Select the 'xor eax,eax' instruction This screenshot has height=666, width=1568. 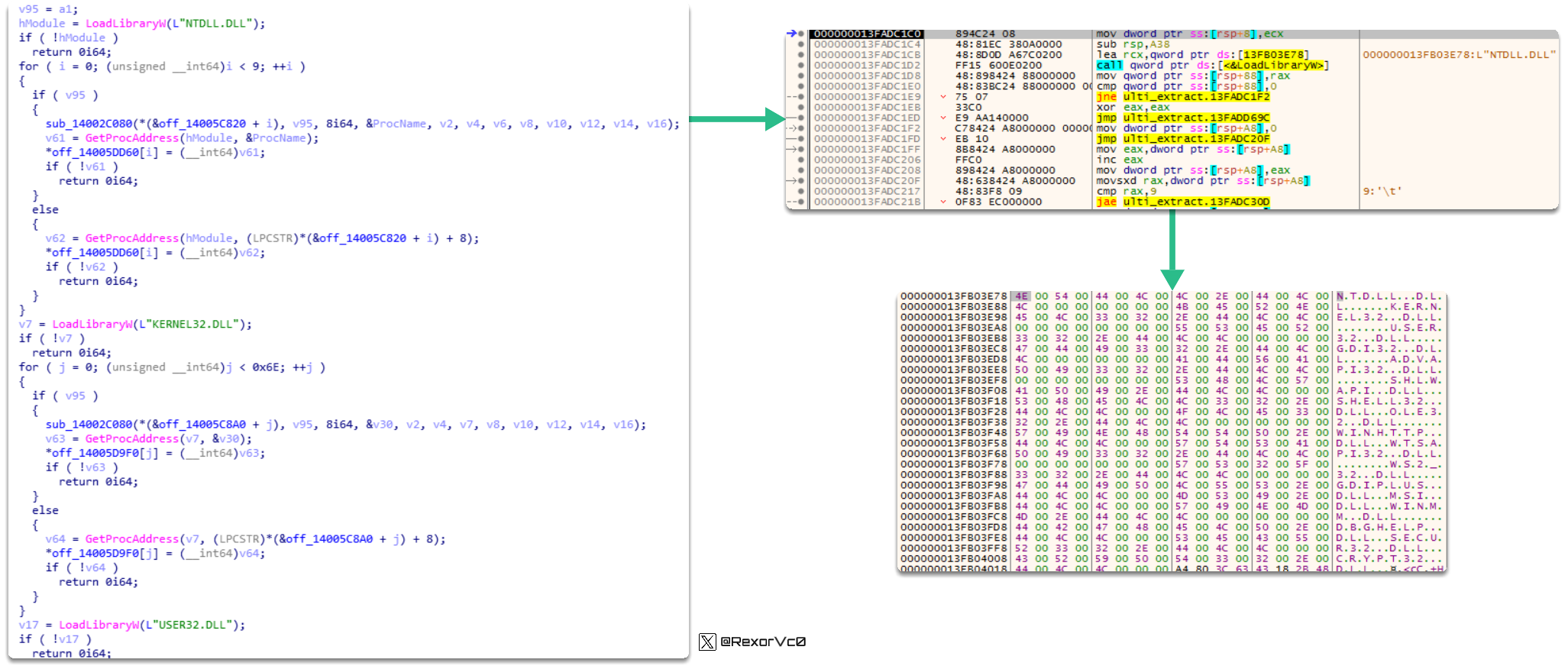pos(1133,108)
